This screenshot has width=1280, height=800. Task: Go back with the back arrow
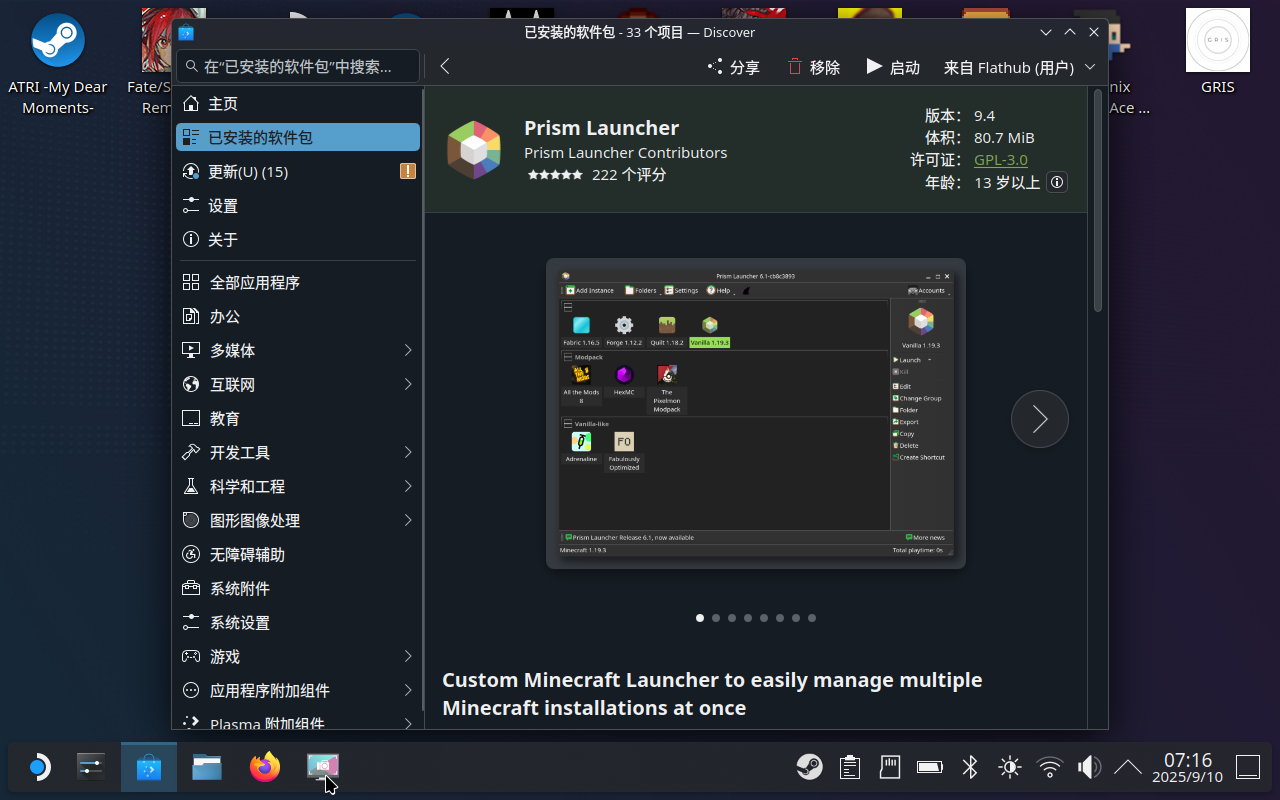[x=445, y=67]
